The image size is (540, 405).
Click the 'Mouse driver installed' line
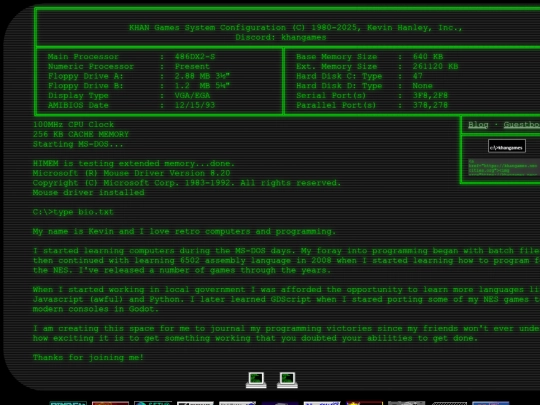coord(88,192)
